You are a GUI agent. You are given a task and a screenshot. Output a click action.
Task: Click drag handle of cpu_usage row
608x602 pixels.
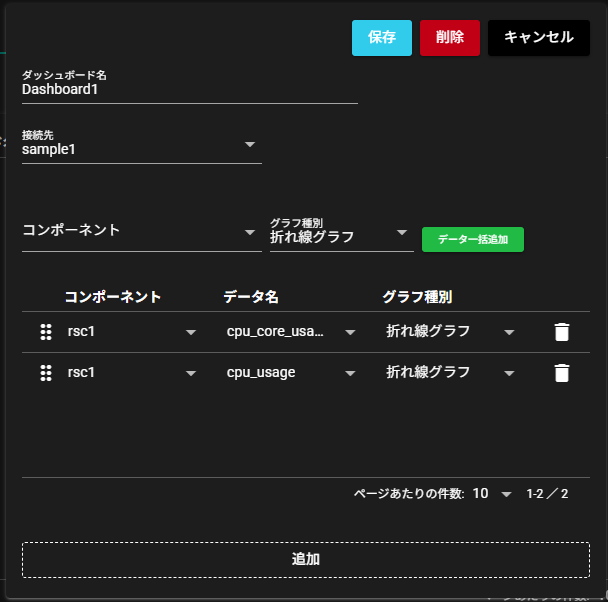pyautogui.click(x=46, y=373)
